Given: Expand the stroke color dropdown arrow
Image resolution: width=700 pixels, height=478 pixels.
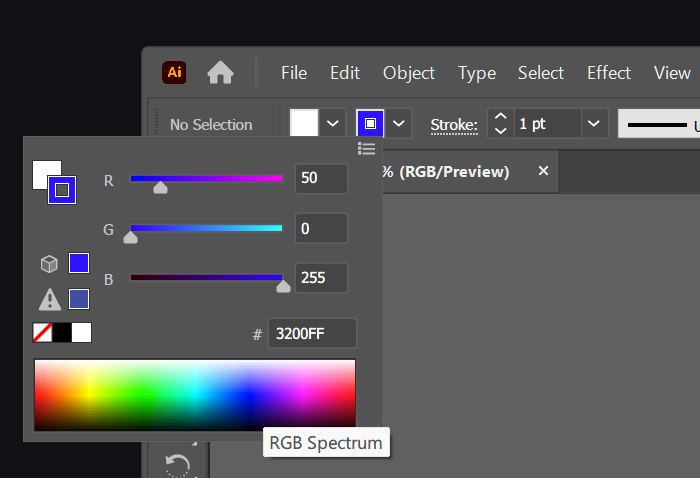Looking at the screenshot, I should 399,123.
